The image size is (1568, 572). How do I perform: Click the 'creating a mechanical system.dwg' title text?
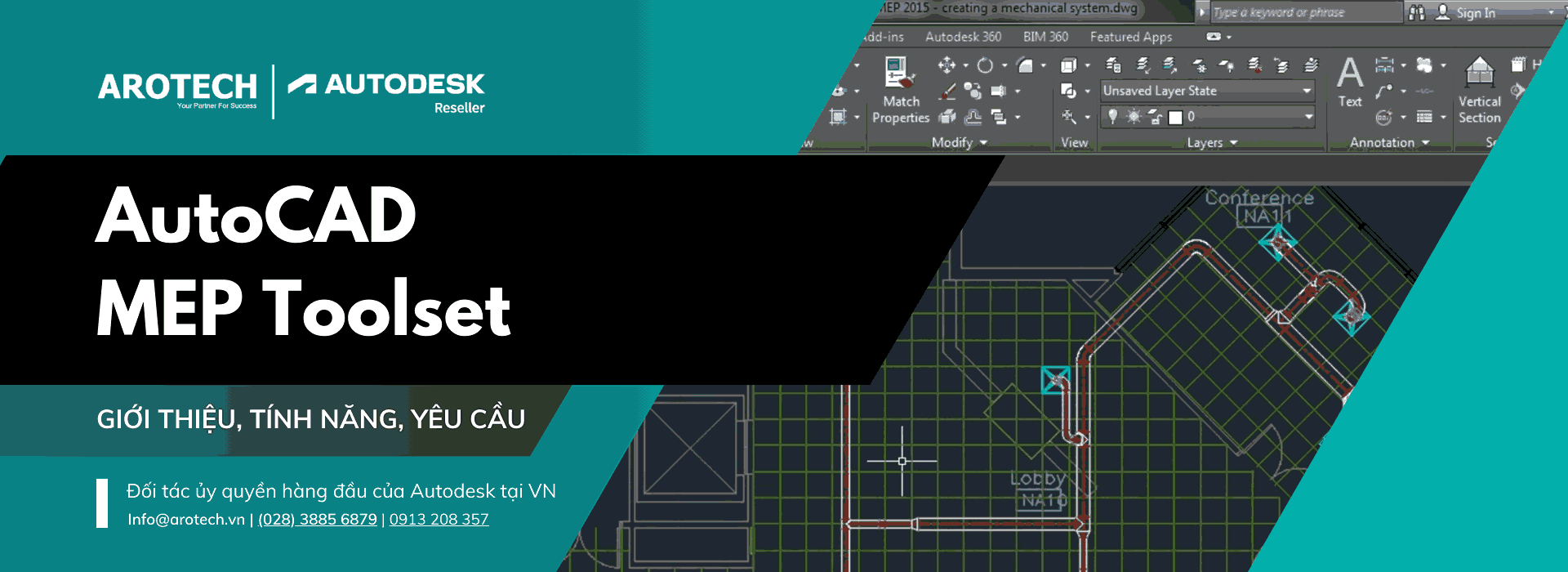(1040, 8)
